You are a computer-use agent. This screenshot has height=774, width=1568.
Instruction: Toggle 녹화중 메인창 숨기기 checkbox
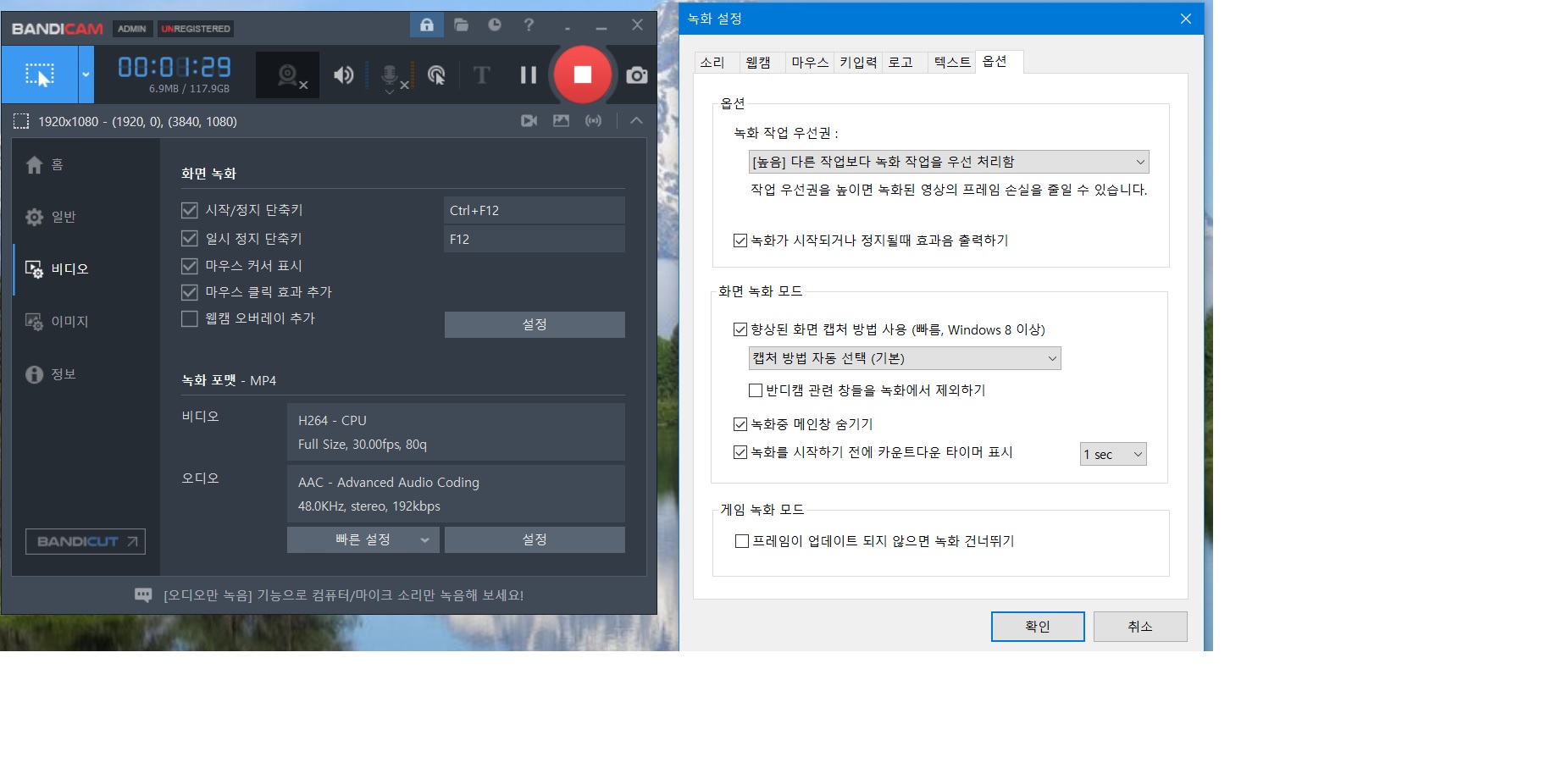pos(740,424)
